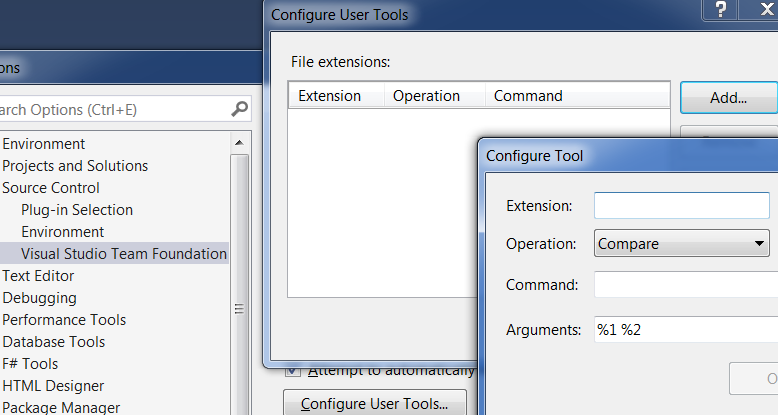
Task: Click the Command input field
Action: click(x=685, y=285)
